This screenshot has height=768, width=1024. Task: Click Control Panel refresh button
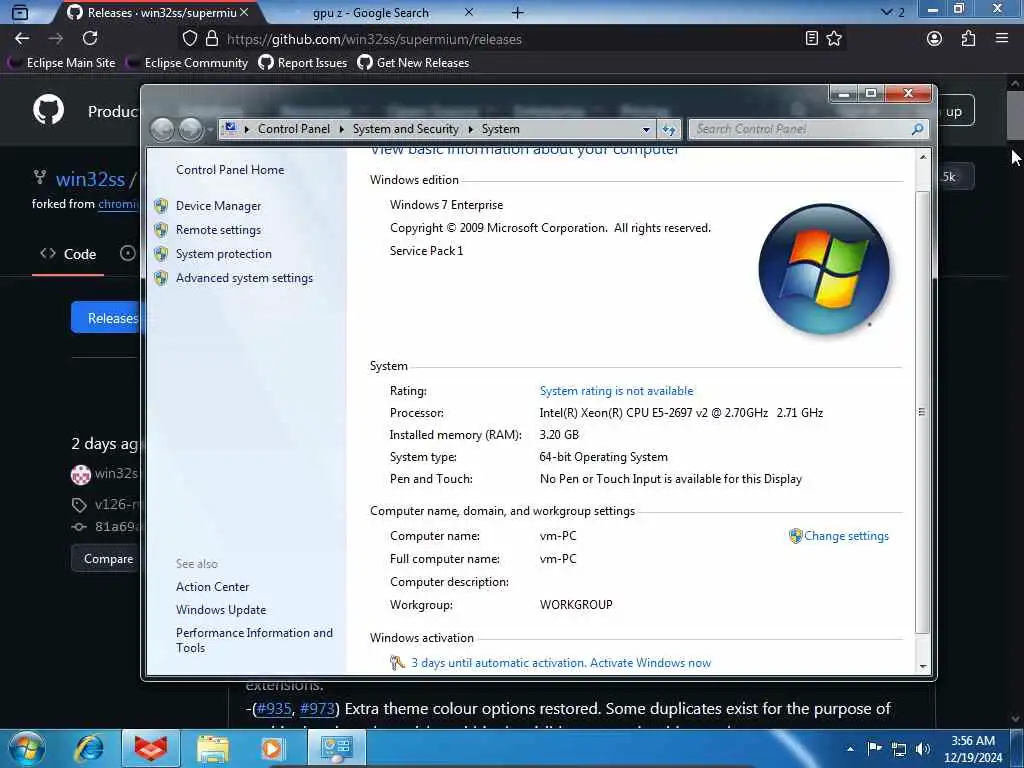669,129
